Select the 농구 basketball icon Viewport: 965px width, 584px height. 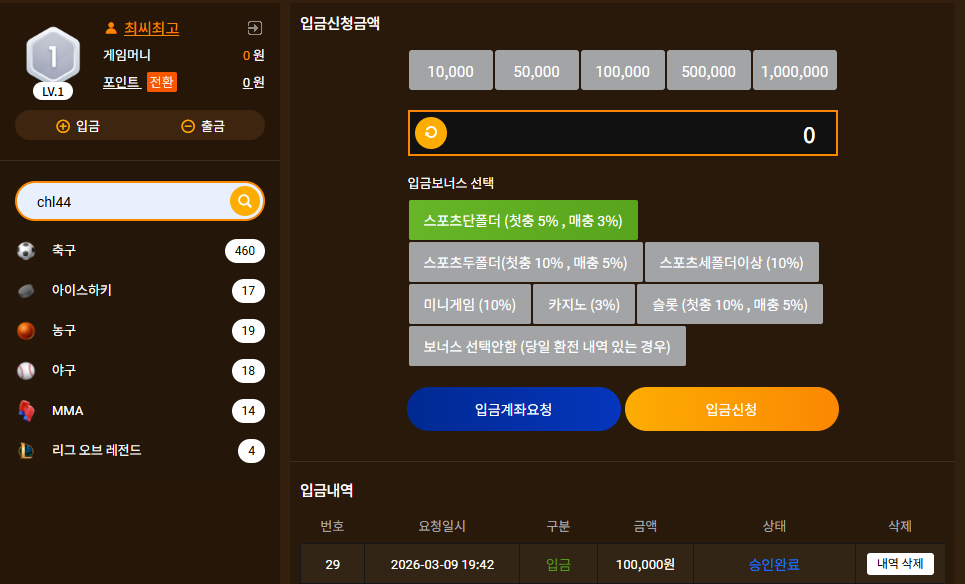pos(26,330)
